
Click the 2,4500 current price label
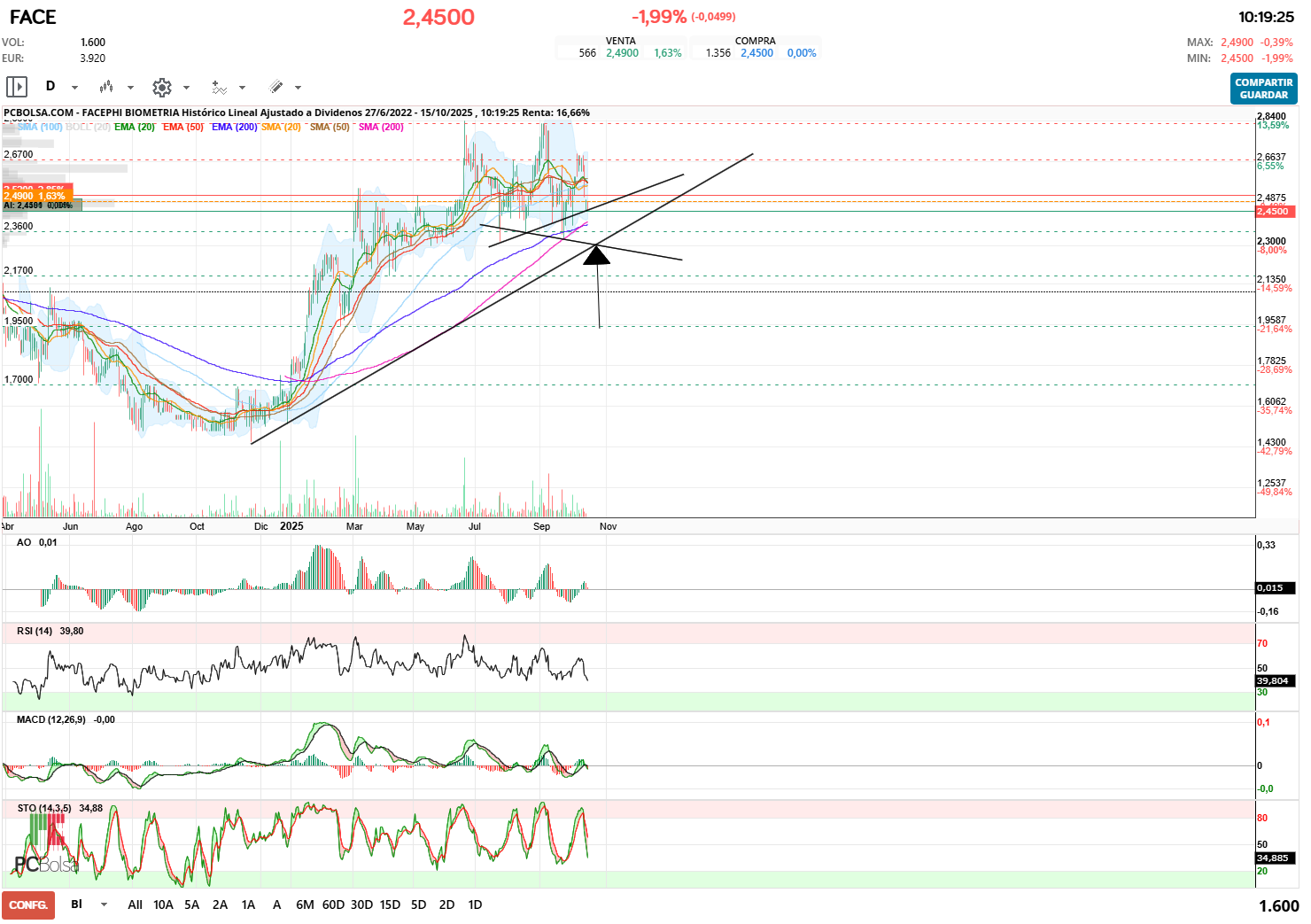1273,211
